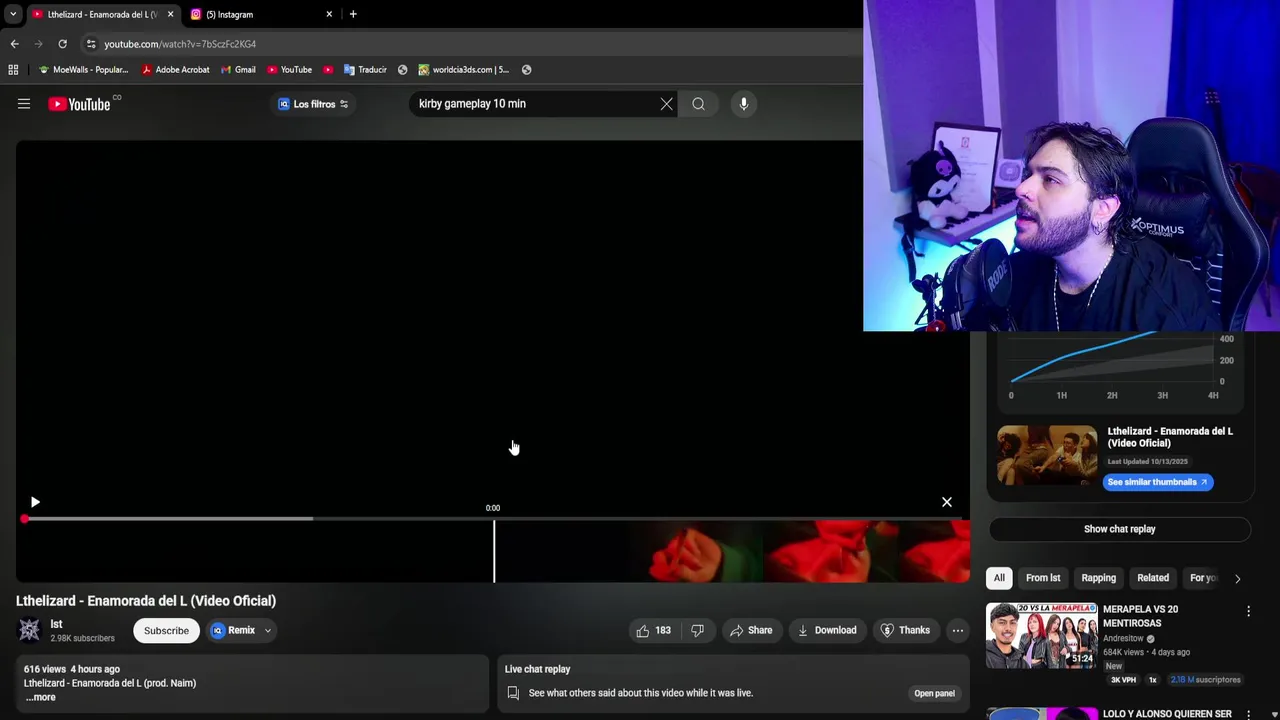Send a Thanks to the creator
Image resolution: width=1280 pixels, height=720 pixels.
pyautogui.click(x=905, y=630)
